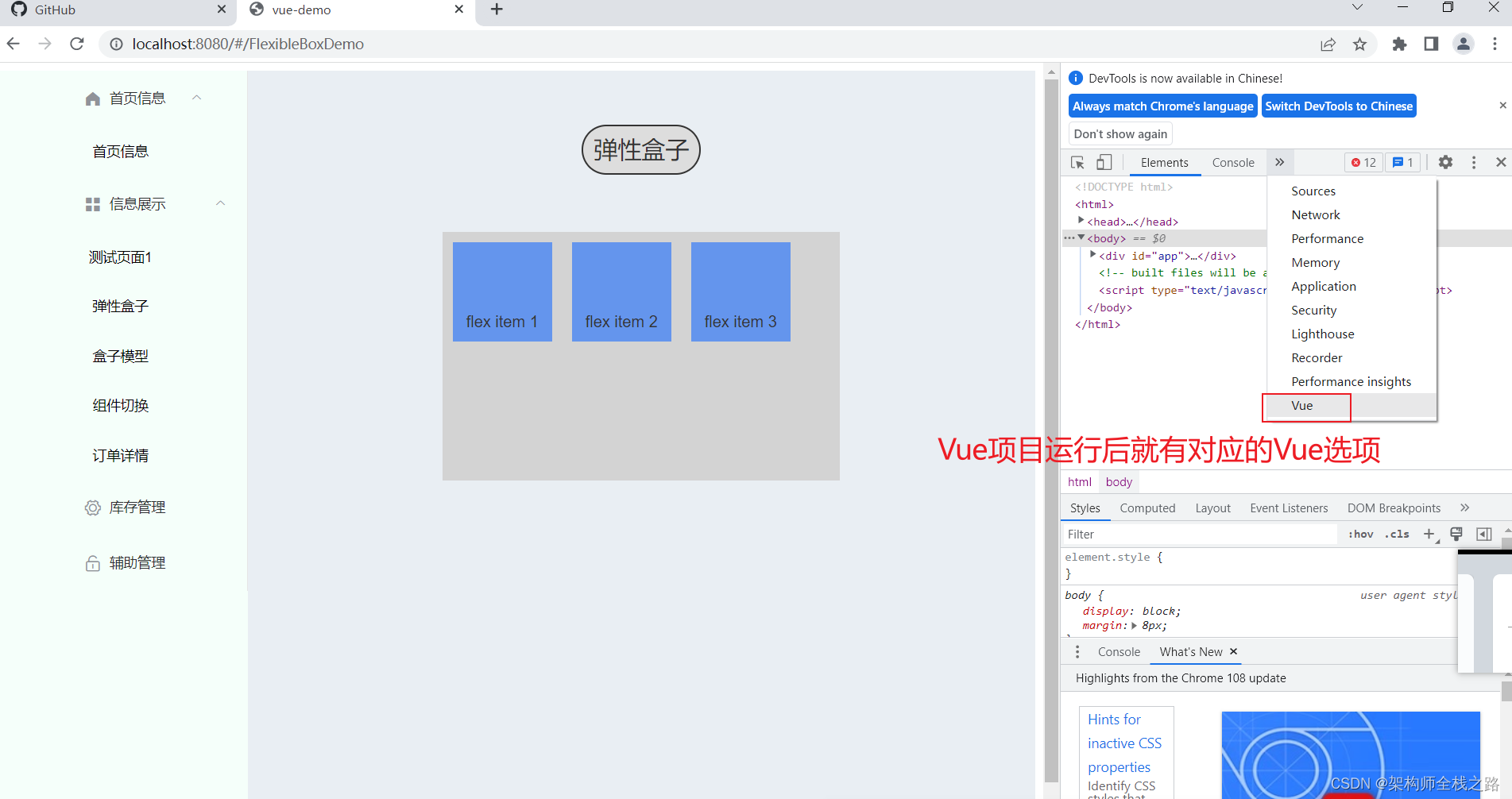The width and height of the screenshot is (1512, 799).
Task: Collapse the 信息展示 sidebar section
Action: (x=221, y=203)
